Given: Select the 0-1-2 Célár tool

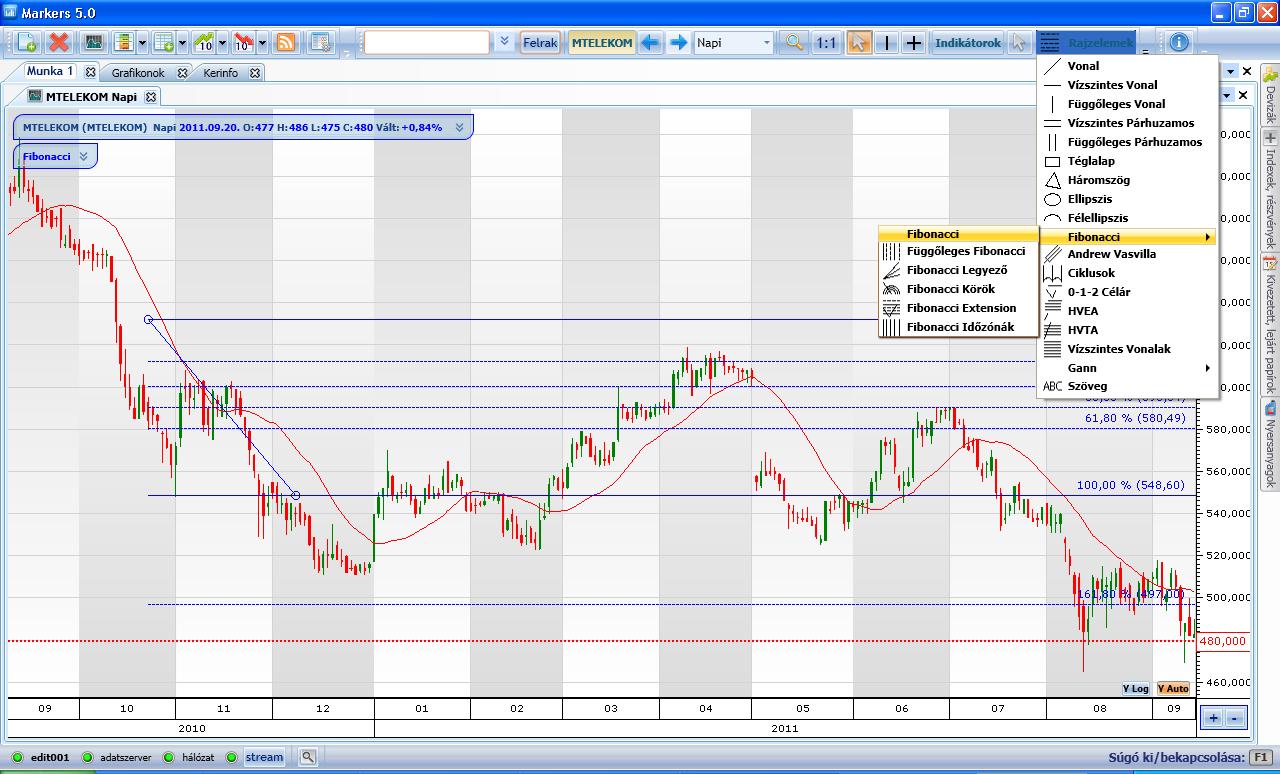Looking at the screenshot, I should 1128,292.
